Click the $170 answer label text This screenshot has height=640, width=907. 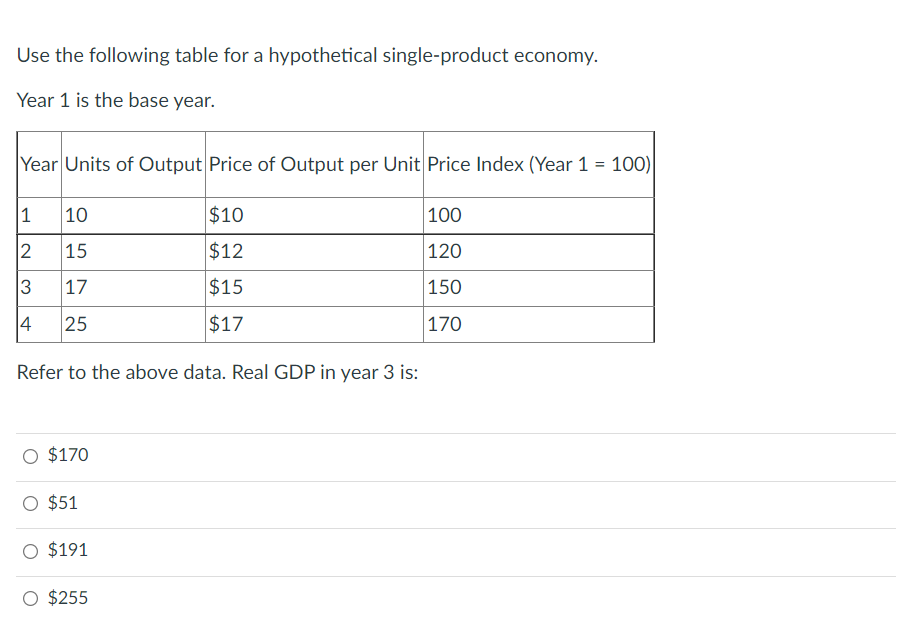point(67,455)
